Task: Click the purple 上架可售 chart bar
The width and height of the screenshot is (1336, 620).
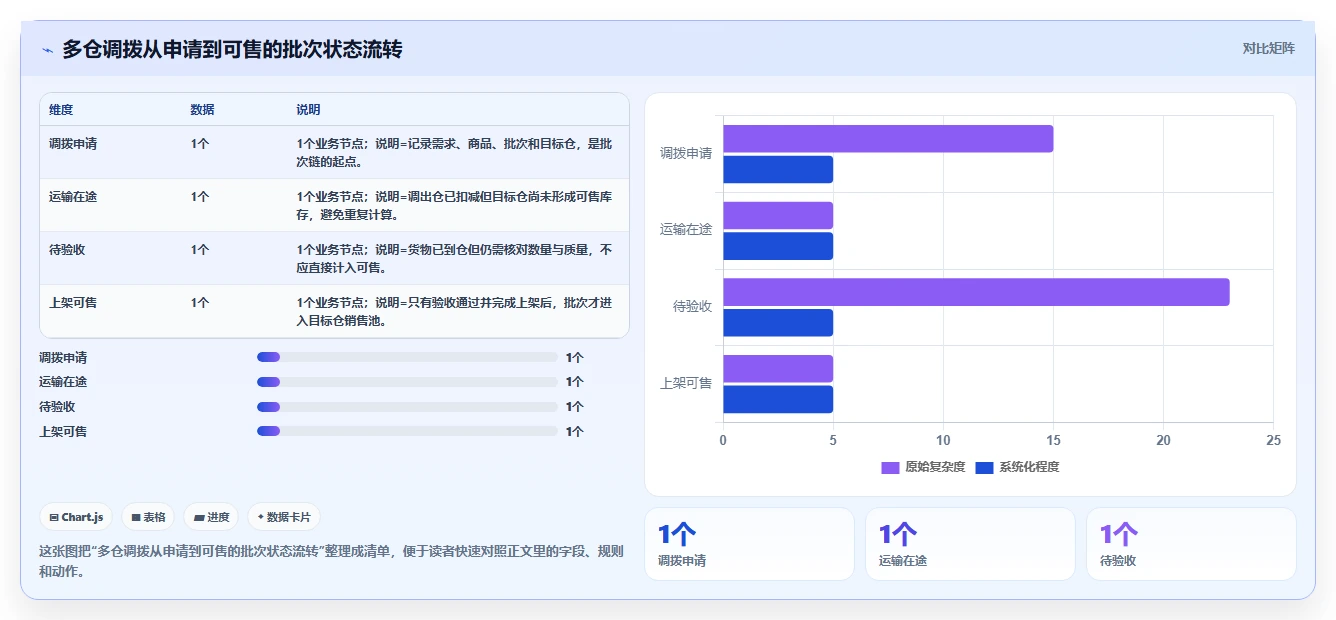Action: 778,369
